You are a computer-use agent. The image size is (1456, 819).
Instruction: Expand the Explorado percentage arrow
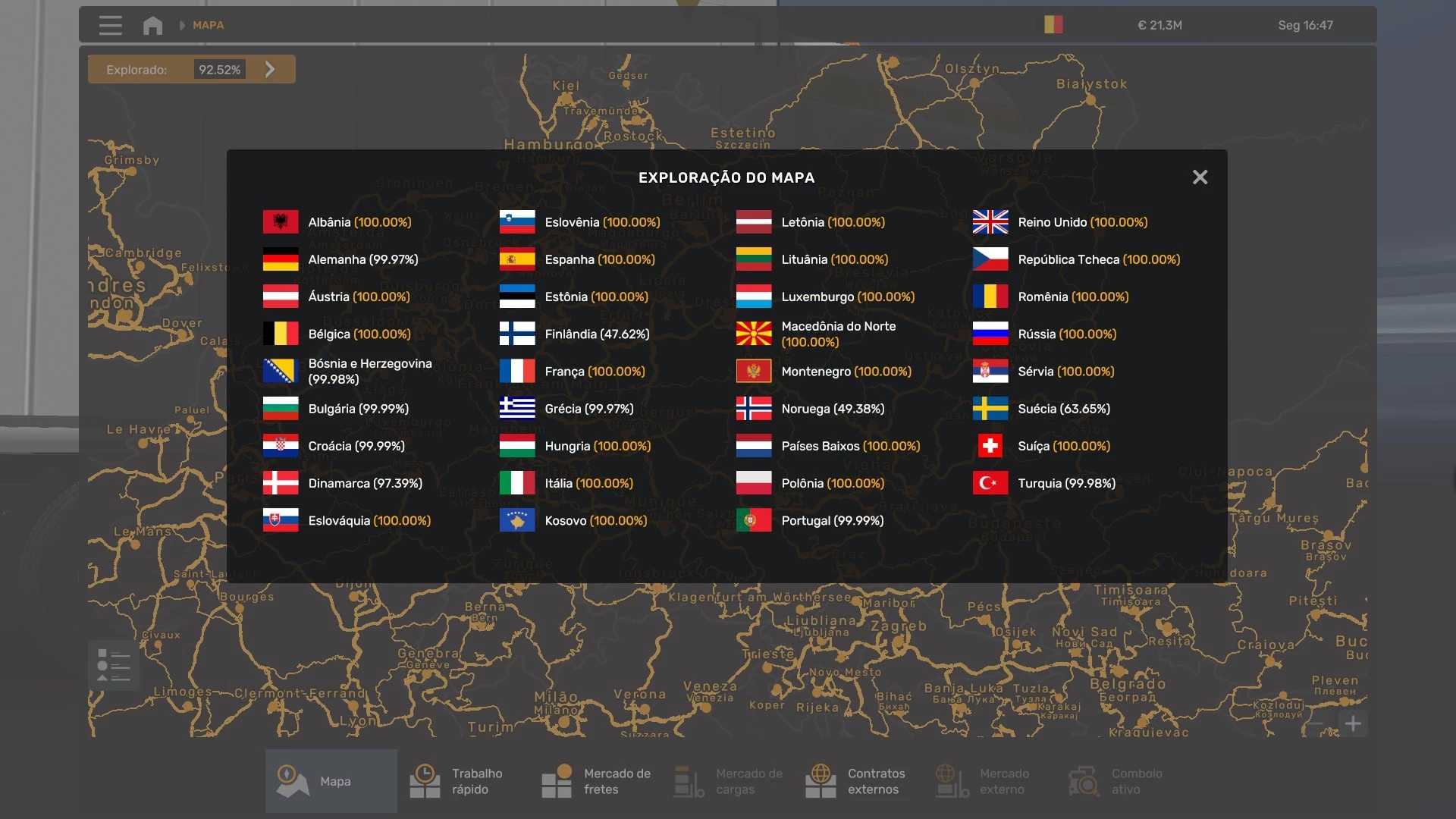[x=270, y=70]
